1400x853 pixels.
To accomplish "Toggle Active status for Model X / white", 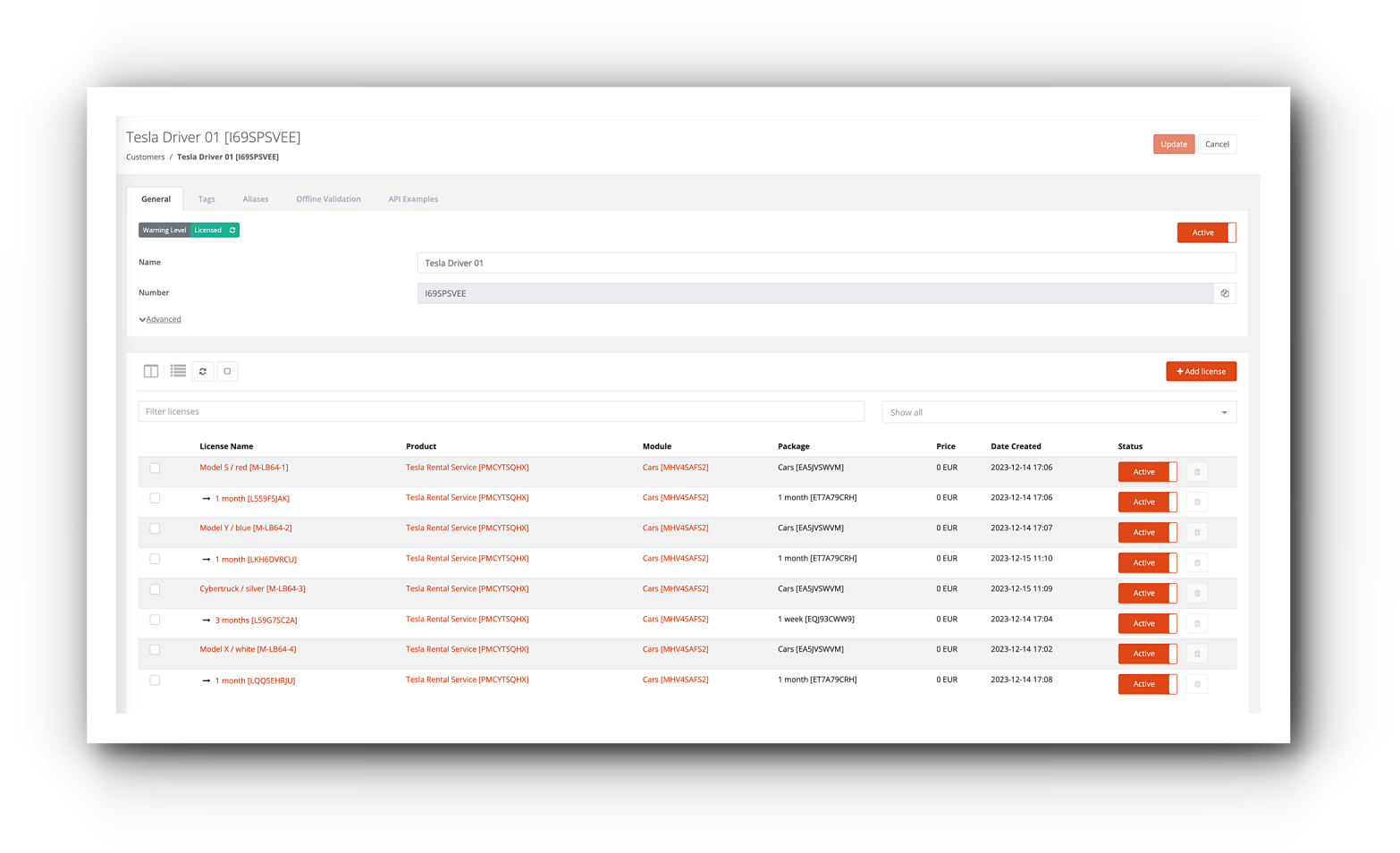I will point(1147,655).
